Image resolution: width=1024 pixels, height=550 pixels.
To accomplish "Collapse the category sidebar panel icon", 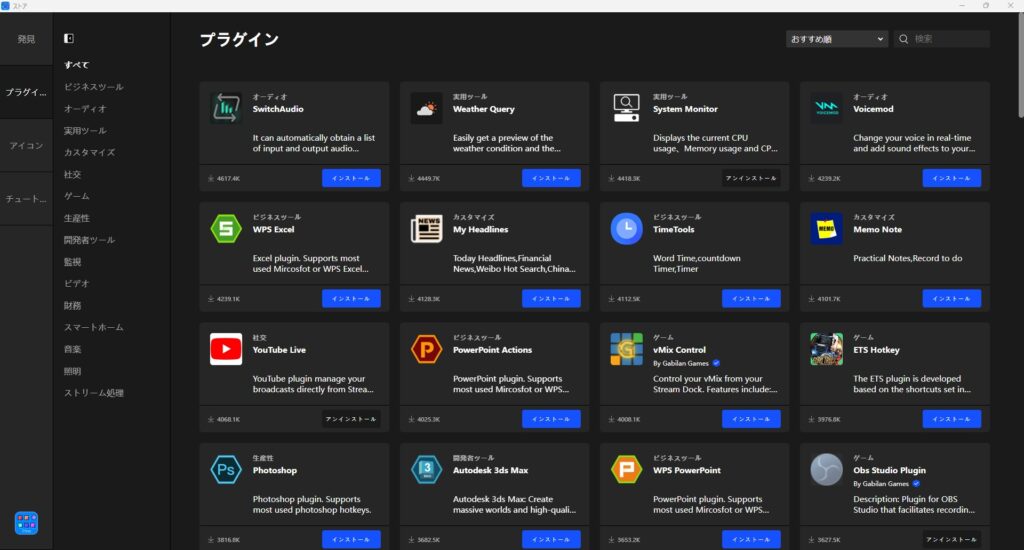I will point(69,39).
